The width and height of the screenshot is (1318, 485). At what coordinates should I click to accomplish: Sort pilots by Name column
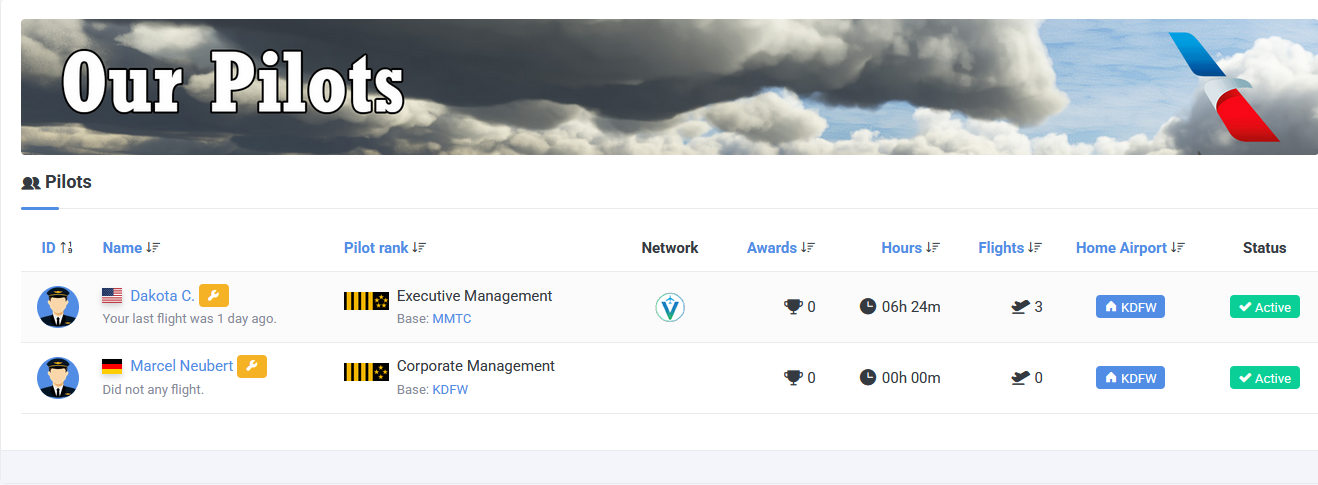131,248
